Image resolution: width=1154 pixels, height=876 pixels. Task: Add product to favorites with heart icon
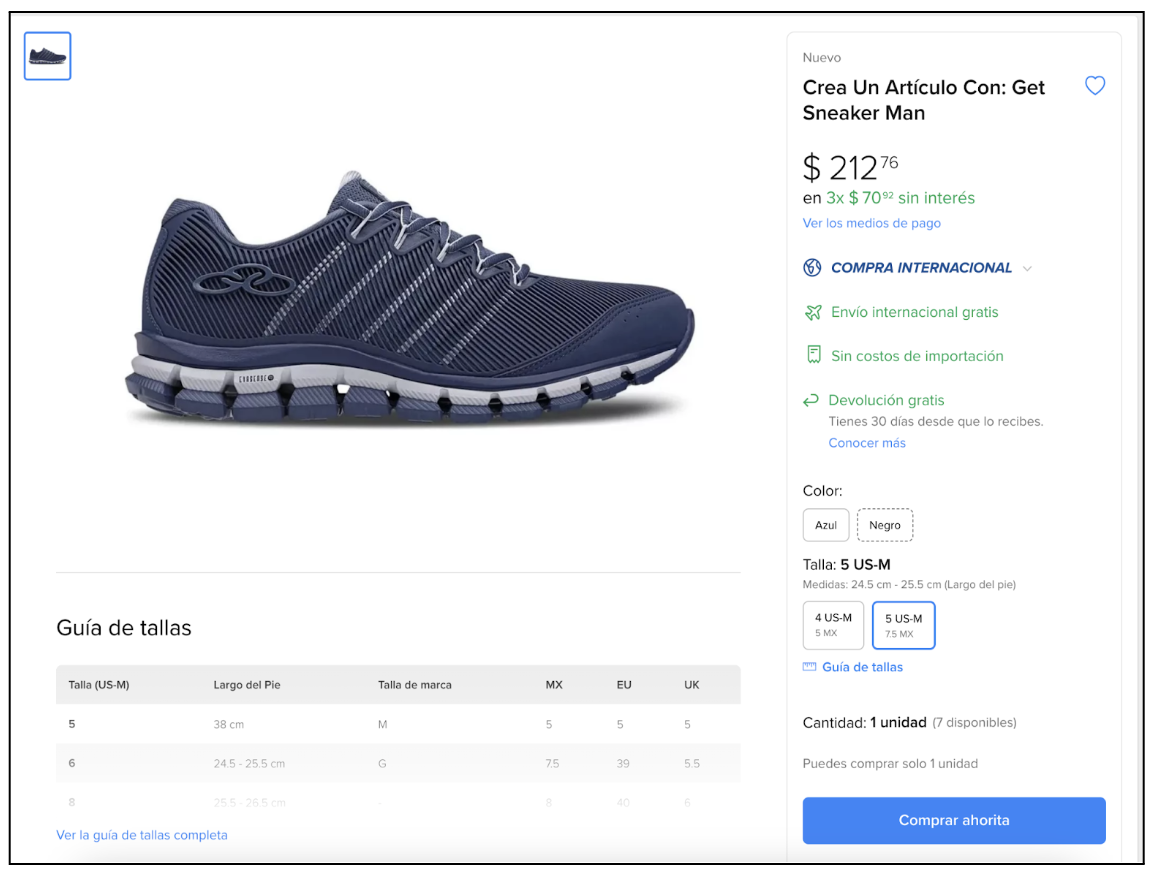[1094, 86]
